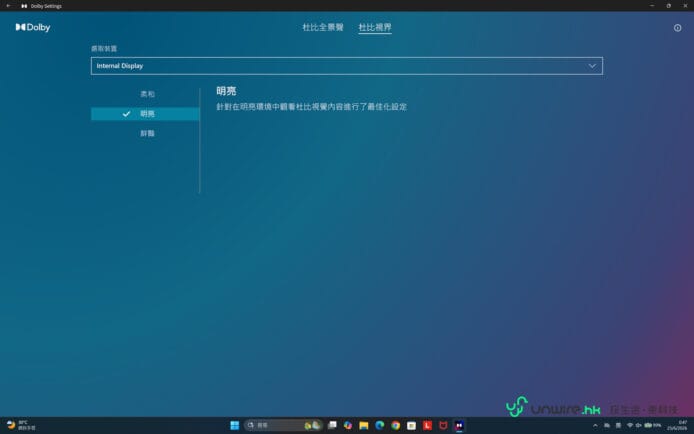Viewport: 694px width, 434px height.
Task: Click the 針對在明亮環境 description text
Action: (311, 107)
